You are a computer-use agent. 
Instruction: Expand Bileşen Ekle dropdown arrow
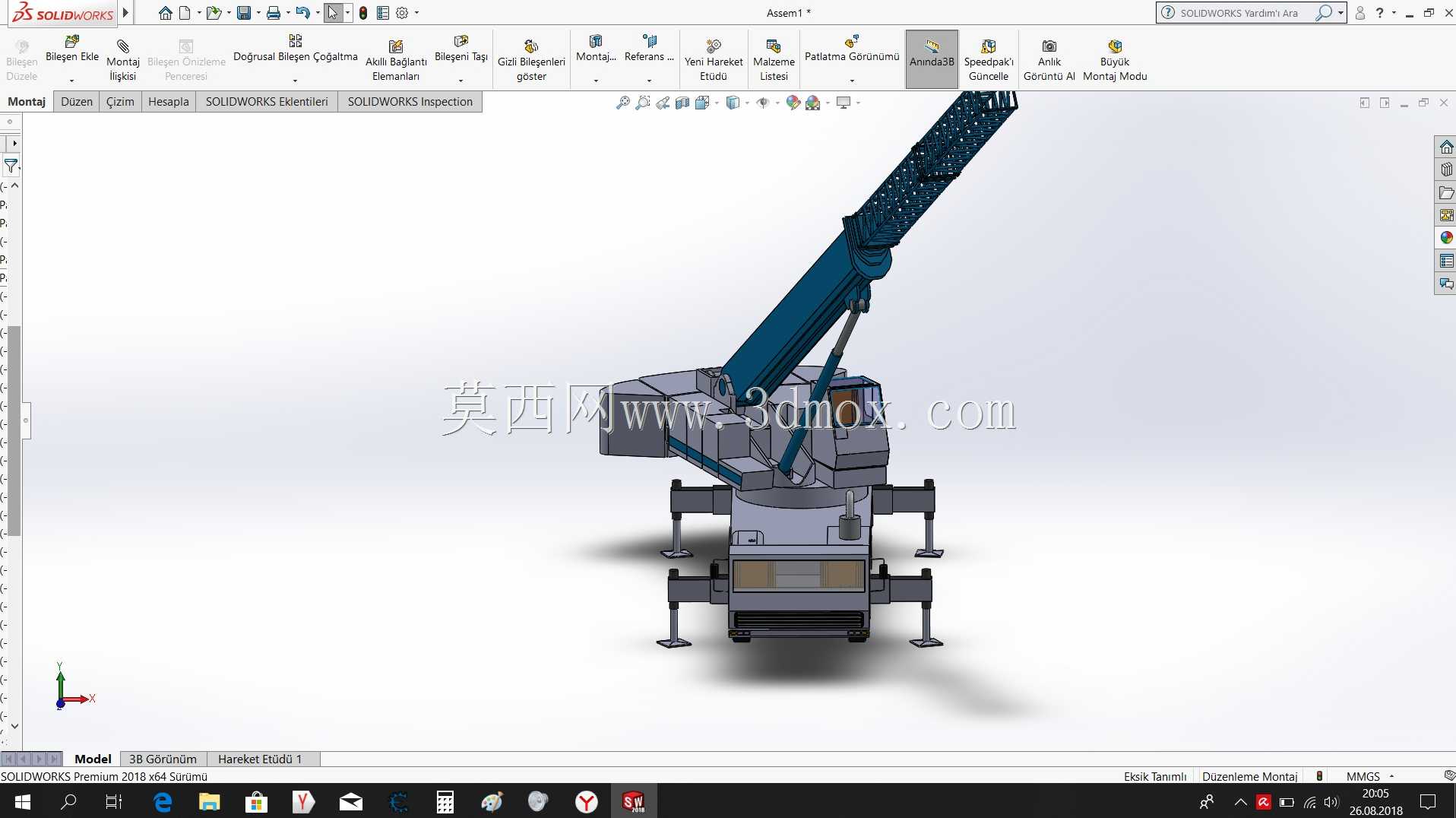point(71,81)
